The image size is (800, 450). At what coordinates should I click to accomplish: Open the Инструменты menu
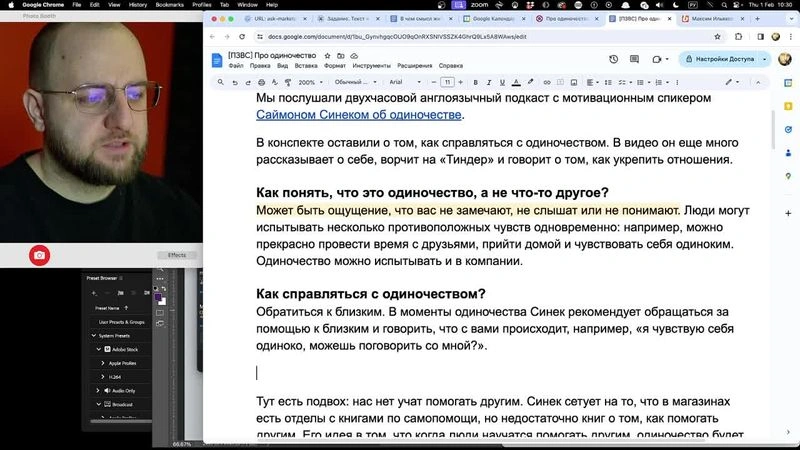[371, 66]
